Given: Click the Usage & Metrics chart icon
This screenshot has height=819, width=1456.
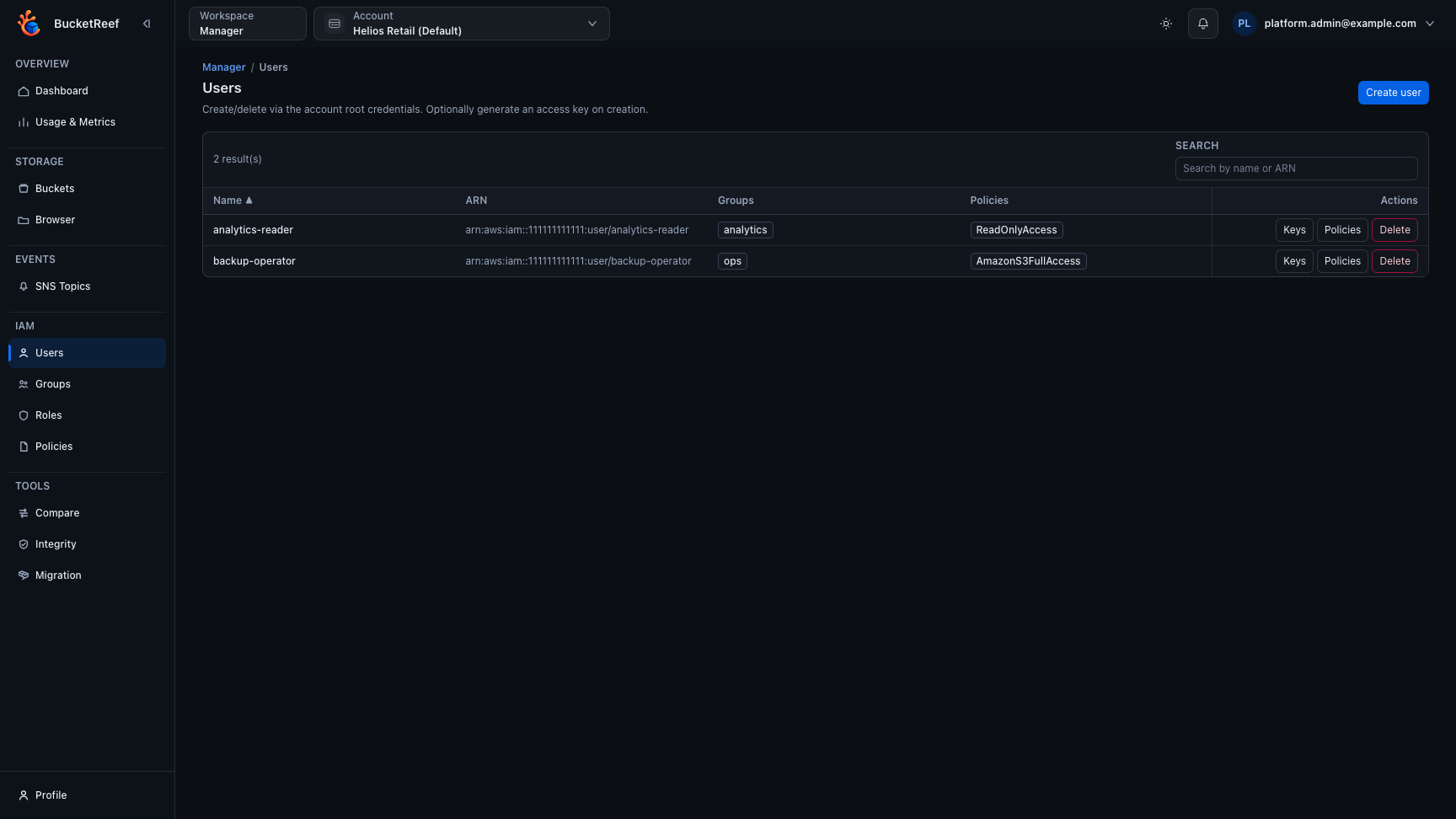Looking at the screenshot, I should (x=24, y=122).
